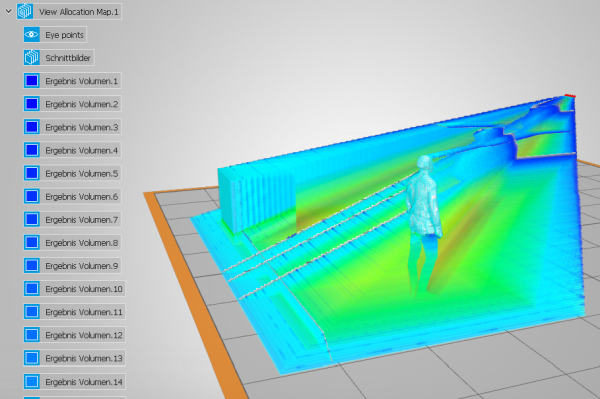Click the Ergebnis Volumen.3 volume icon

pyautogui.click(x=31, y=127)
